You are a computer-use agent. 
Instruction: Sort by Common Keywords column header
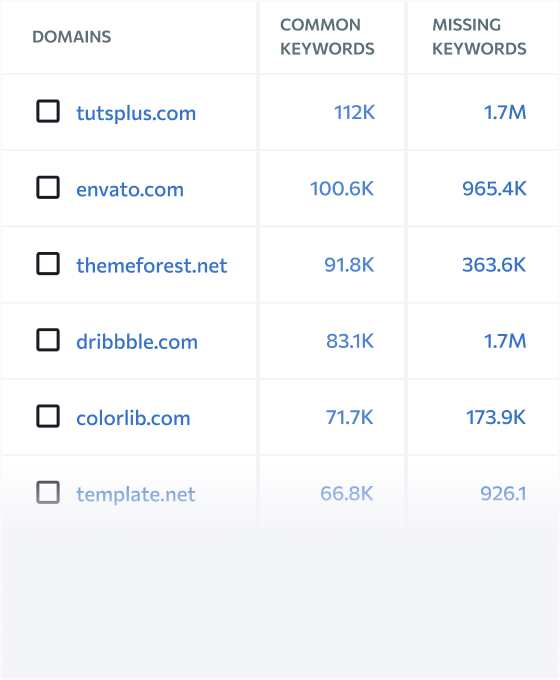[327, 37]
